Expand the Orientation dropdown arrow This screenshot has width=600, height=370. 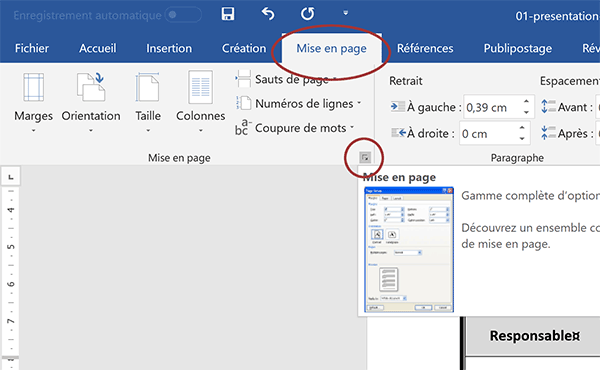point(91,130)
